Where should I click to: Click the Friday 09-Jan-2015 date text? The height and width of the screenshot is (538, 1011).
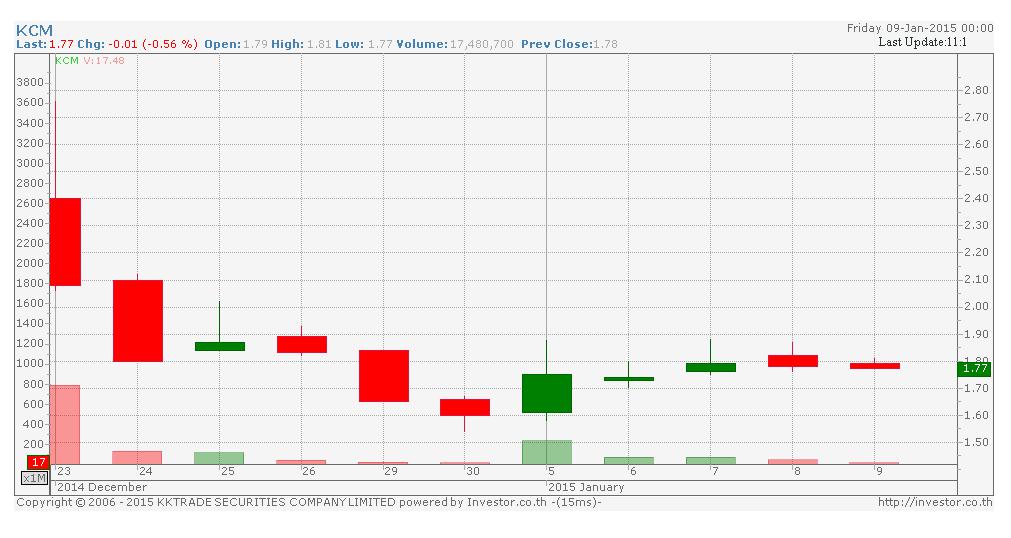point(920,28)
